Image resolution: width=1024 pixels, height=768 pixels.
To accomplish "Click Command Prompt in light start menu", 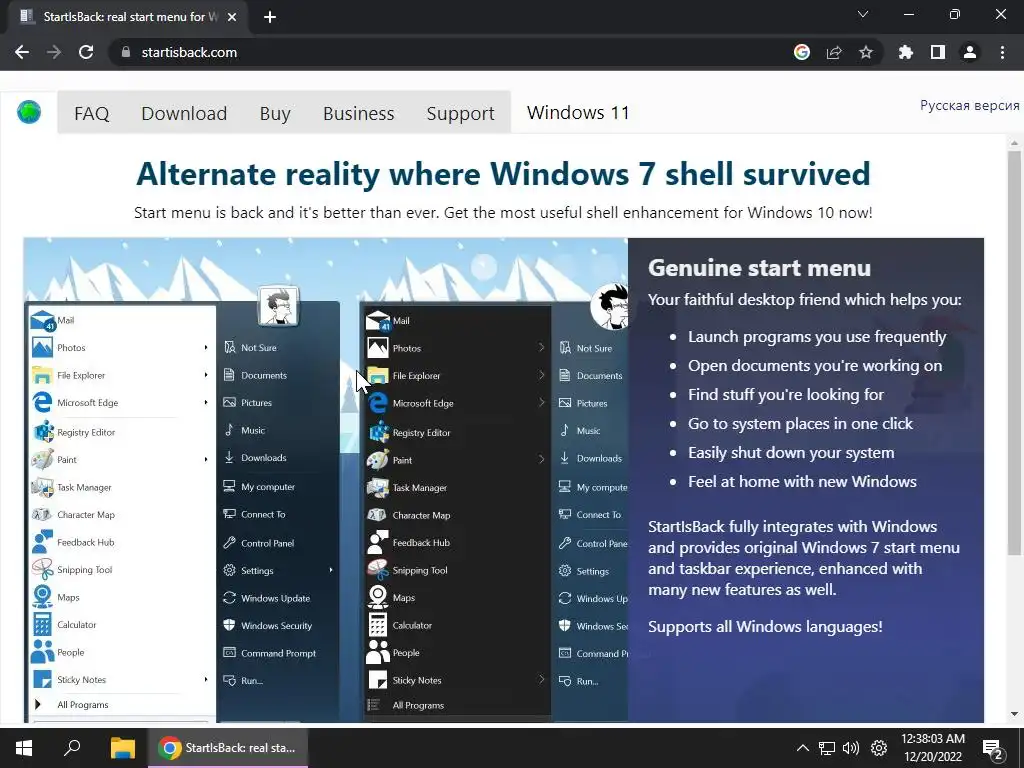I will (269, 653).
